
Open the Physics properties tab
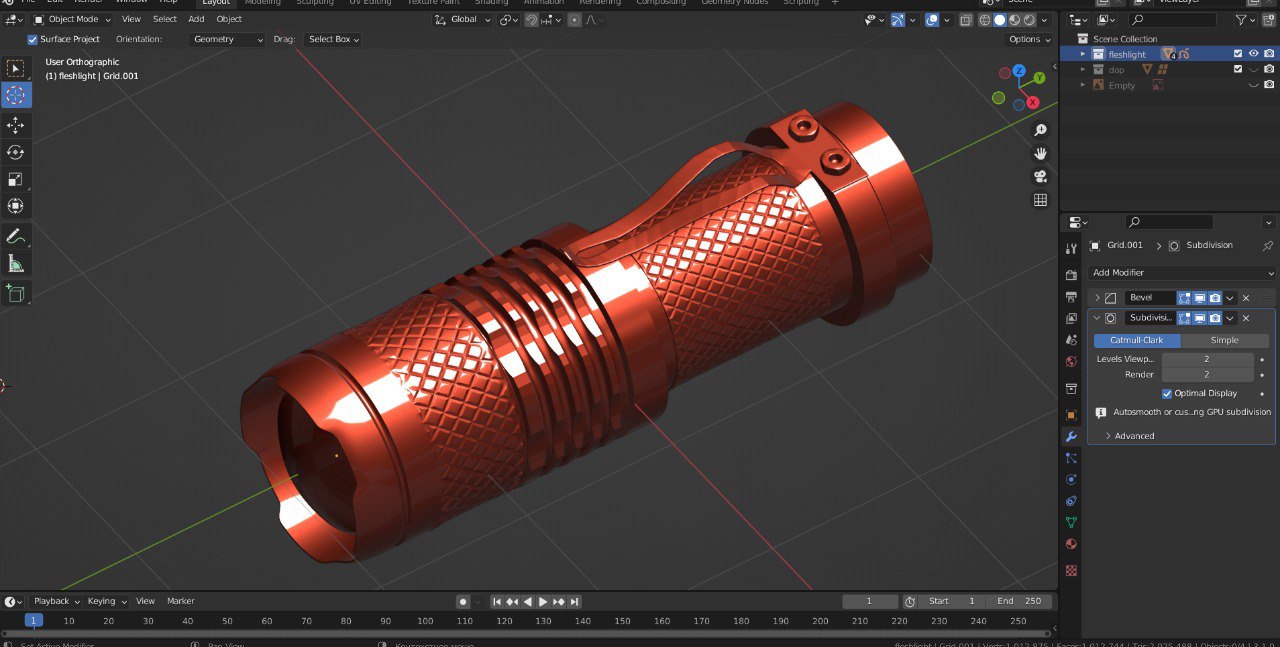pos(1071,480)
